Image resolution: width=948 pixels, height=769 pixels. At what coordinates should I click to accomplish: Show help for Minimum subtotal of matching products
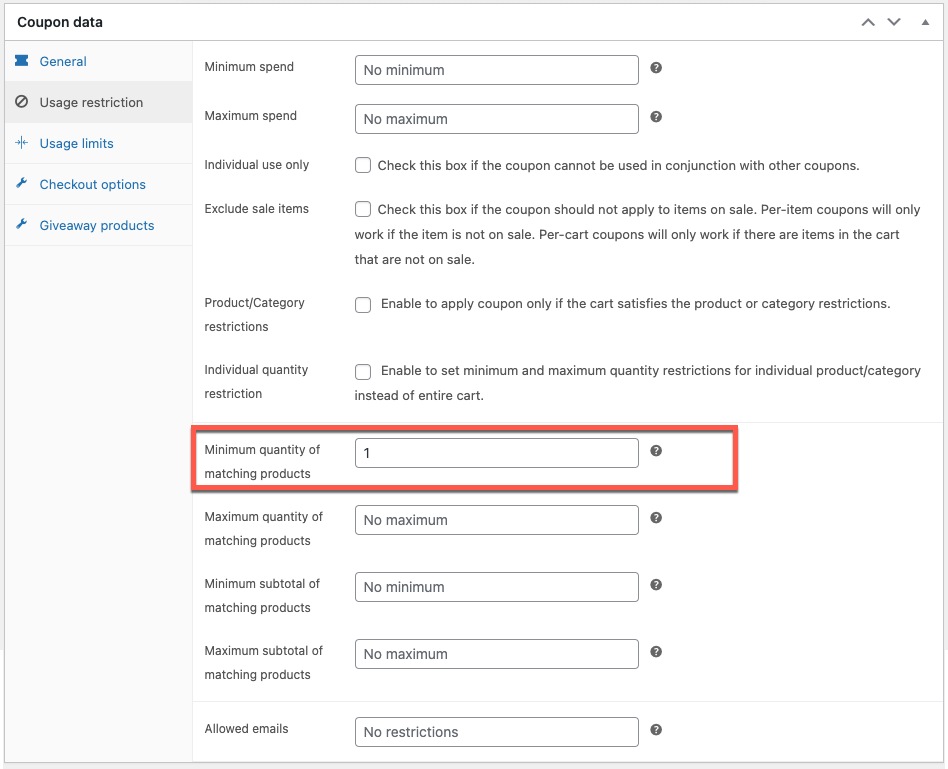coord(656,585)
